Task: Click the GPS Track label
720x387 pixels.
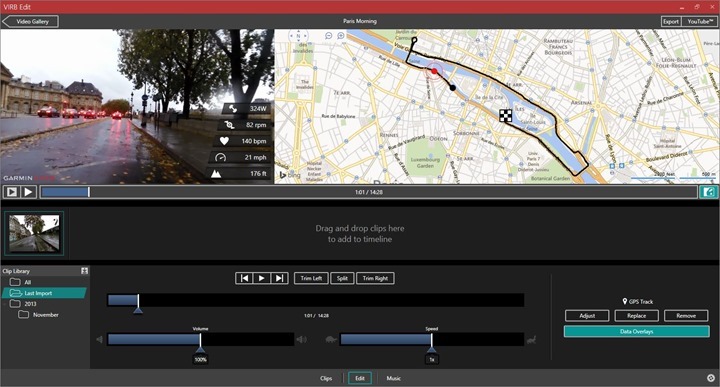Action: (x=637, y=302)
